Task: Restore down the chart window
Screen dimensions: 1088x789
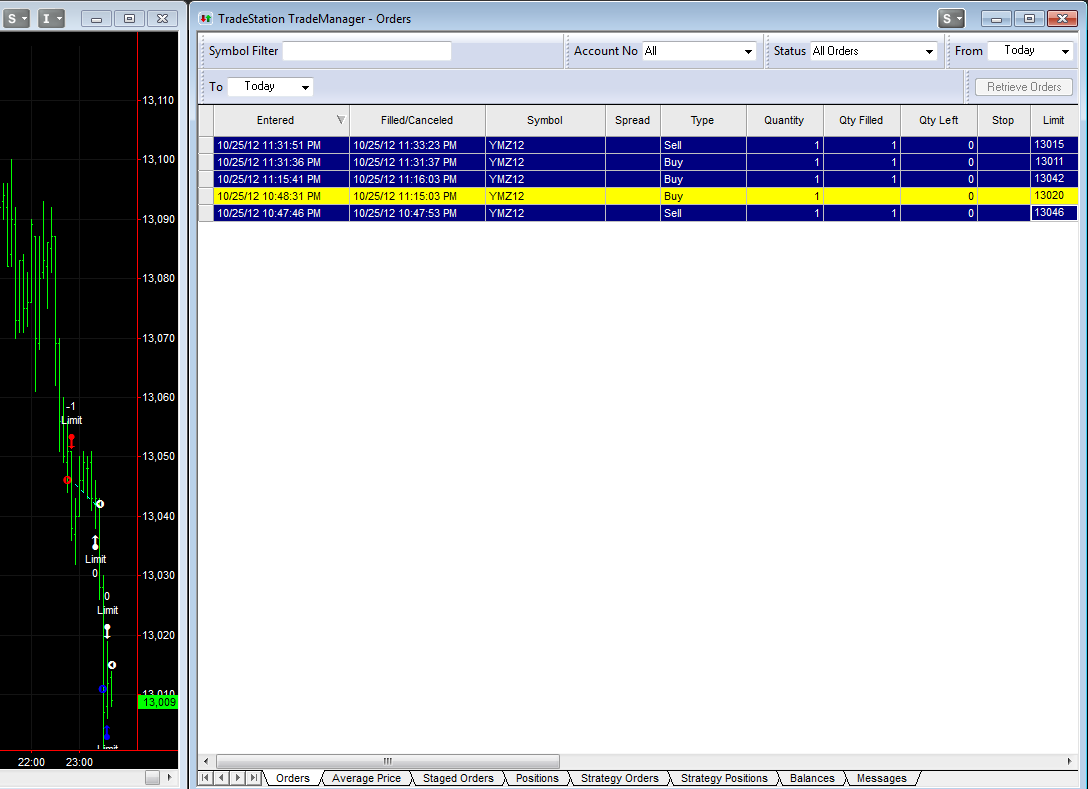Action: pyautogui.click(x=129, y=19)
